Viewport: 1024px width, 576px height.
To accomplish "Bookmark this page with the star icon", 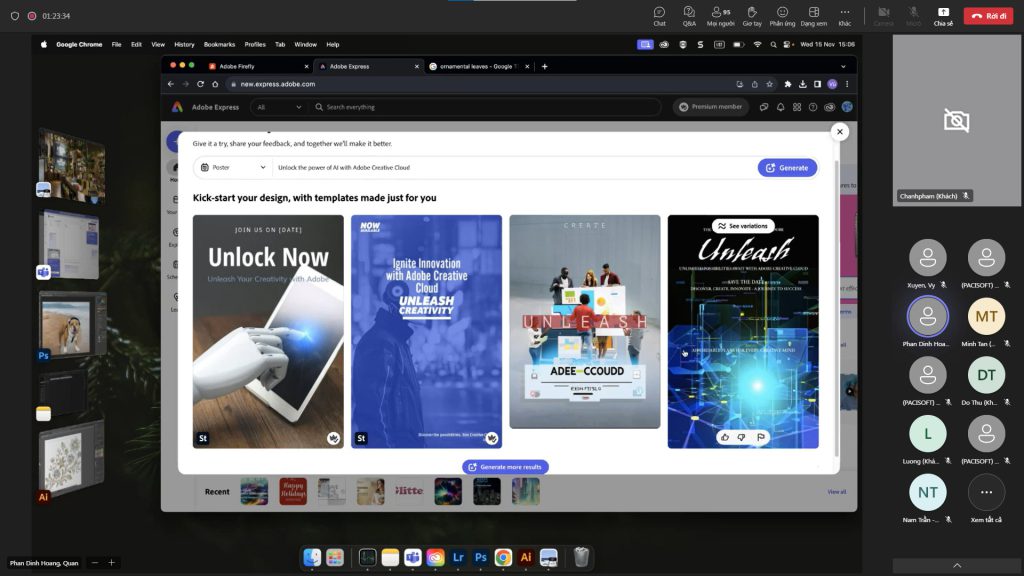I will point(769,84).
